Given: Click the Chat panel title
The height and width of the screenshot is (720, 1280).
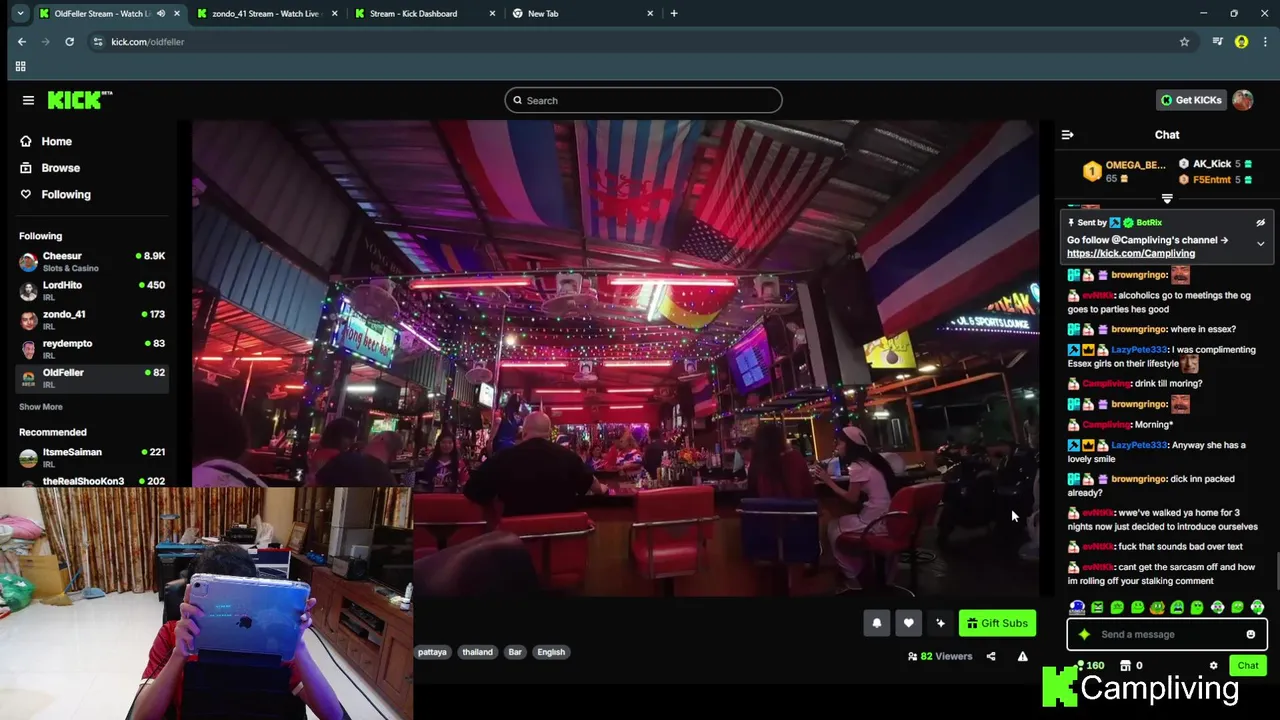Looking at the screenshot, I should pos(1167,134).
